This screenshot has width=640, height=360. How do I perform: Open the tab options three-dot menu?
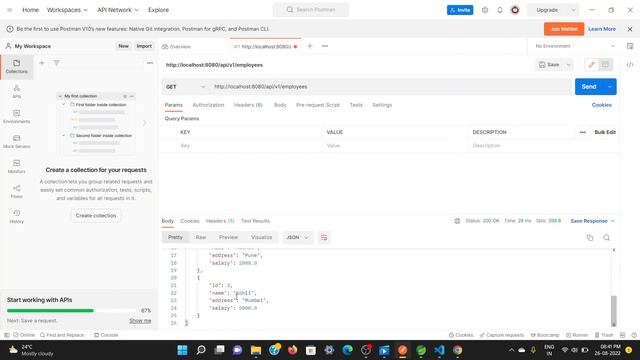(325, 46)
